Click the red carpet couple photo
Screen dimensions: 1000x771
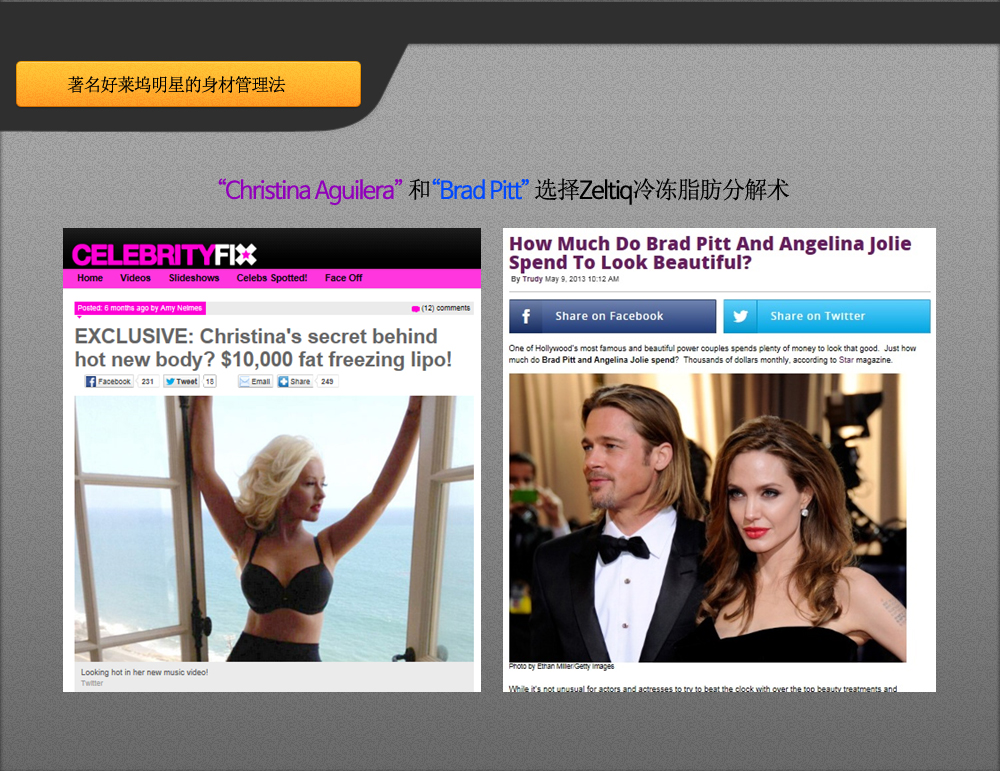click(707, 517)
